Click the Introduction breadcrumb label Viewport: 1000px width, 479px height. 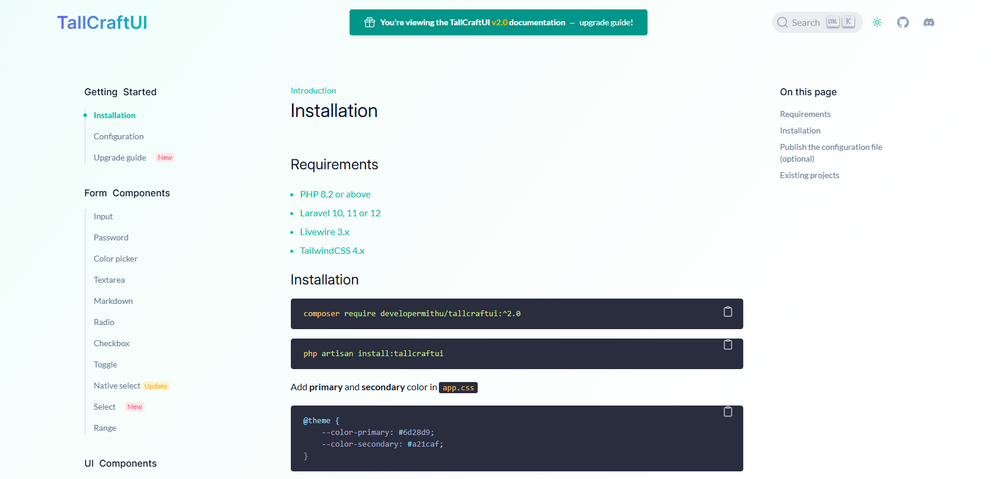(313, 91)
